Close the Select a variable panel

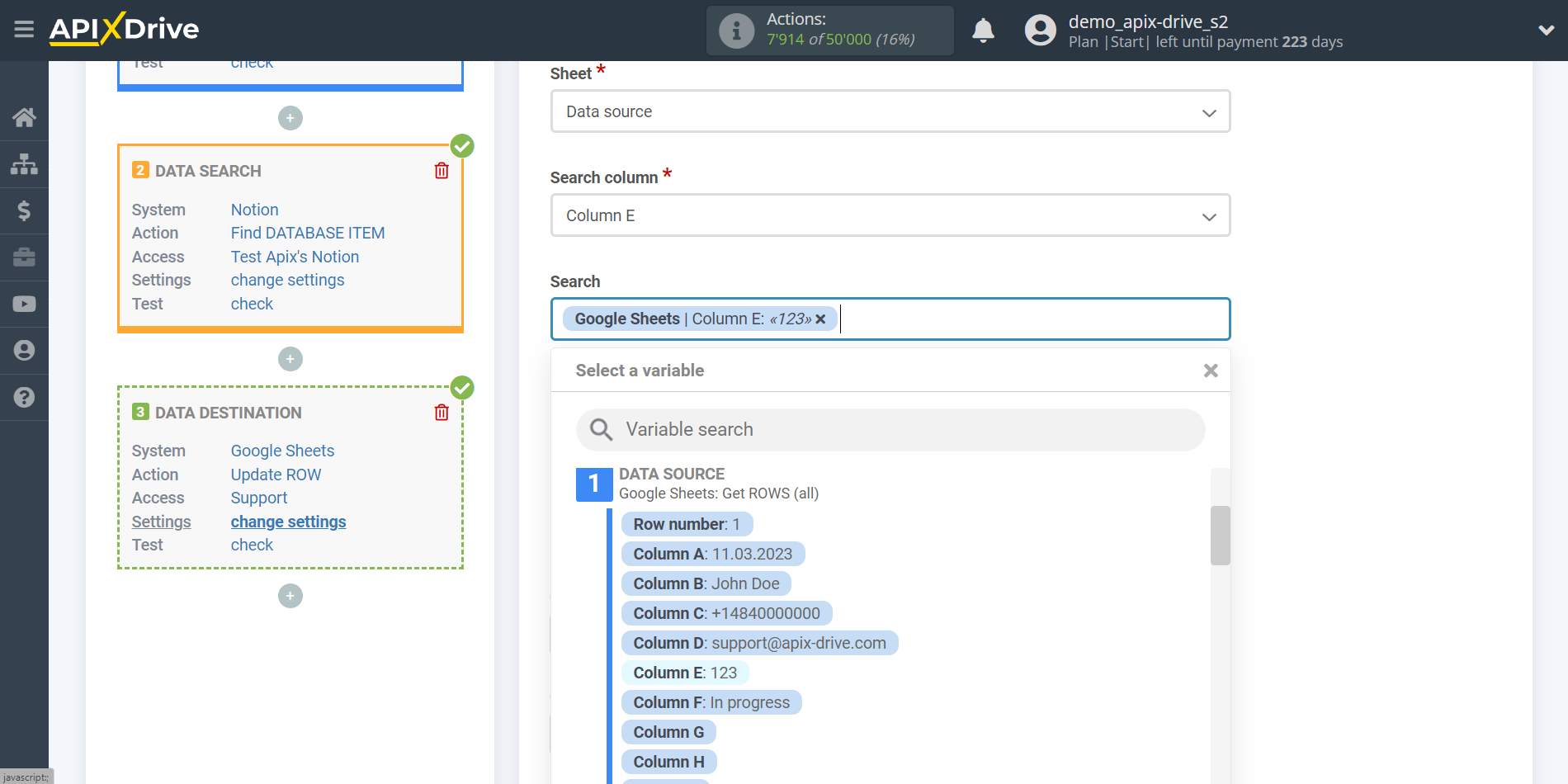1211,371
